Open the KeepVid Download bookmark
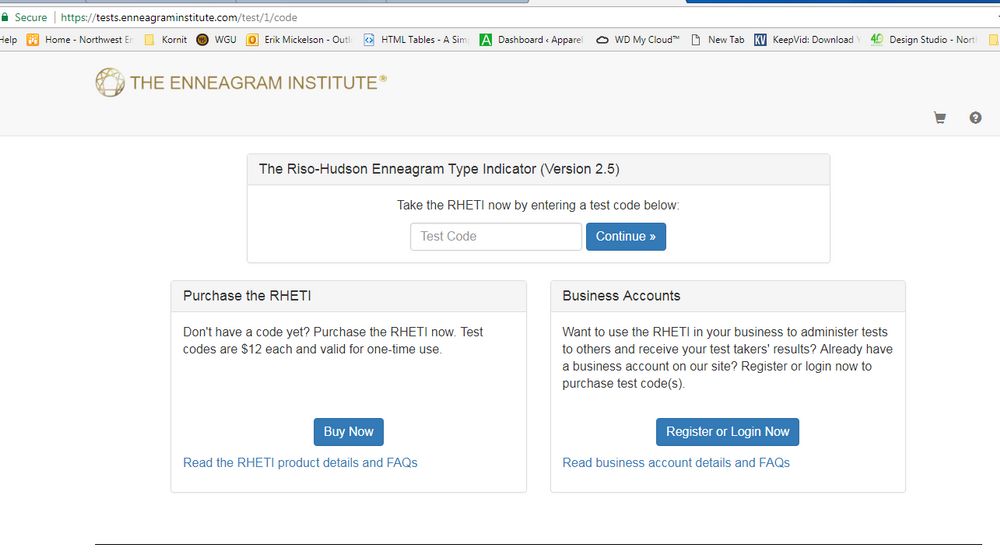 (807, 40)
